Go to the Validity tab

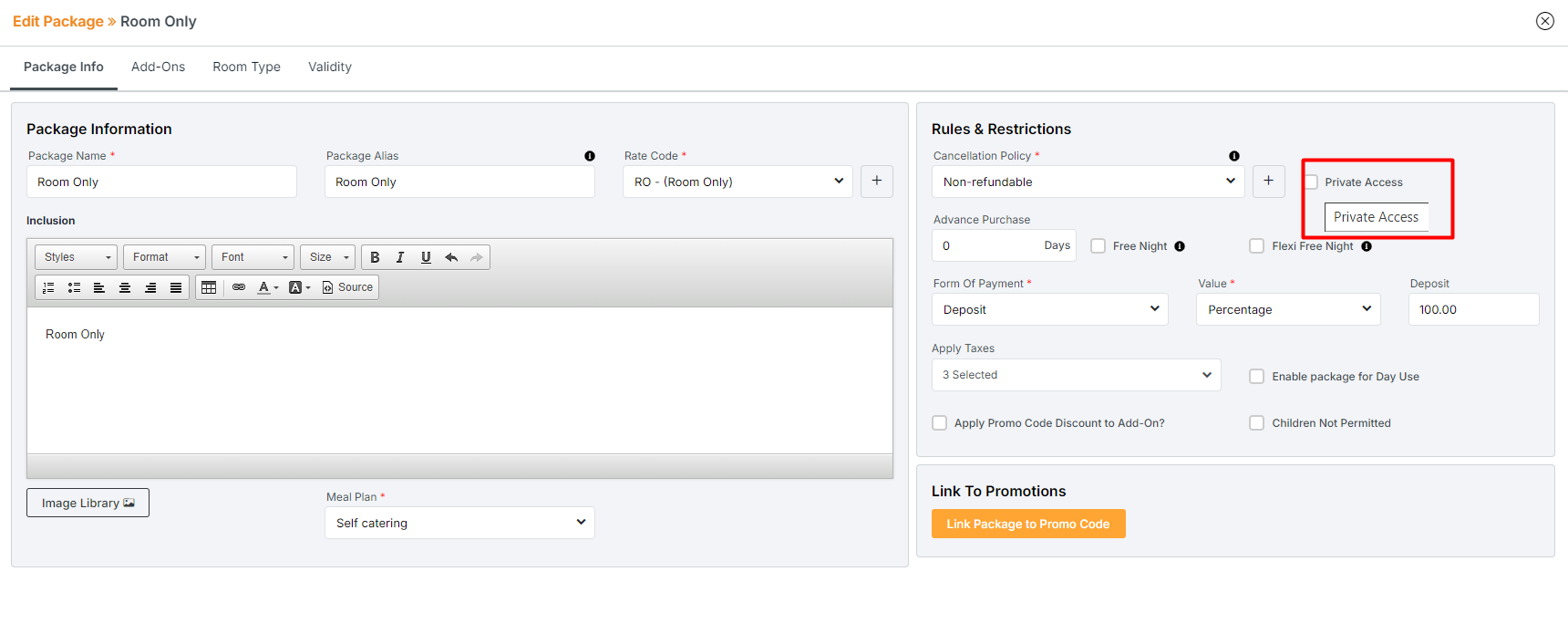tap(329, 68)
